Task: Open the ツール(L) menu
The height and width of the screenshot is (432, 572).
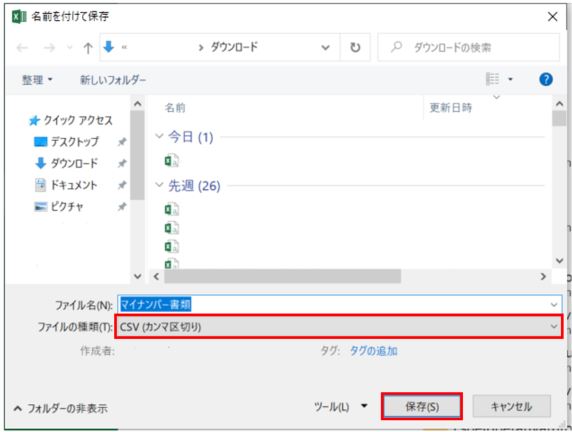Action: [340, 406]
